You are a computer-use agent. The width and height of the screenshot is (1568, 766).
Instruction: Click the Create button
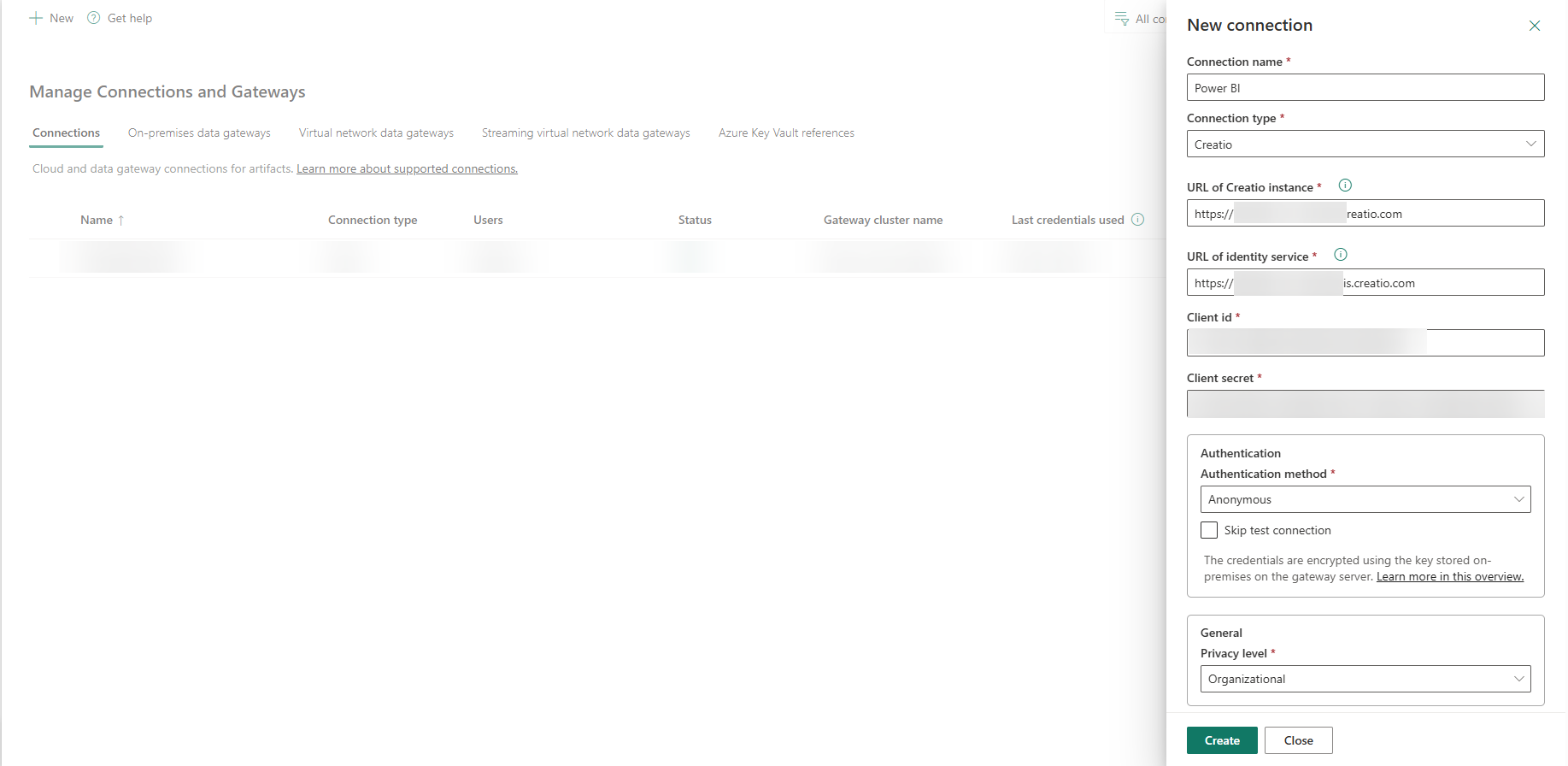(x=1222, y=740)
